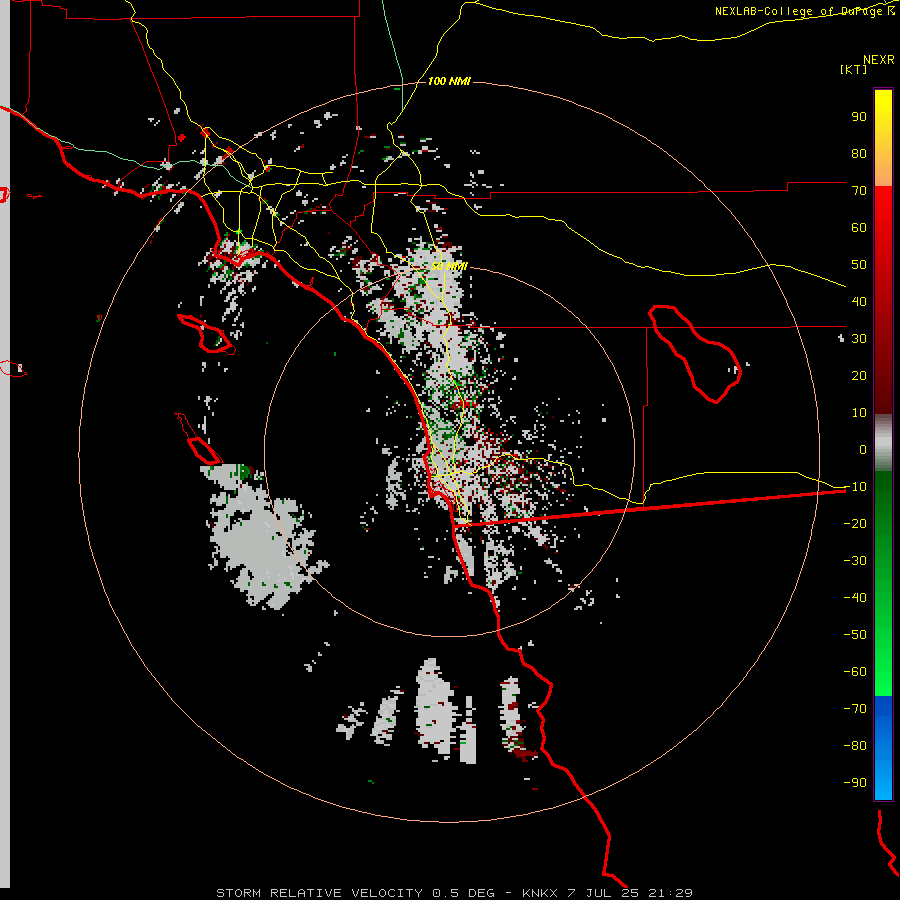Click the 90 value on the velocity scale
This screenshot has width=900, height=900.
859,117
